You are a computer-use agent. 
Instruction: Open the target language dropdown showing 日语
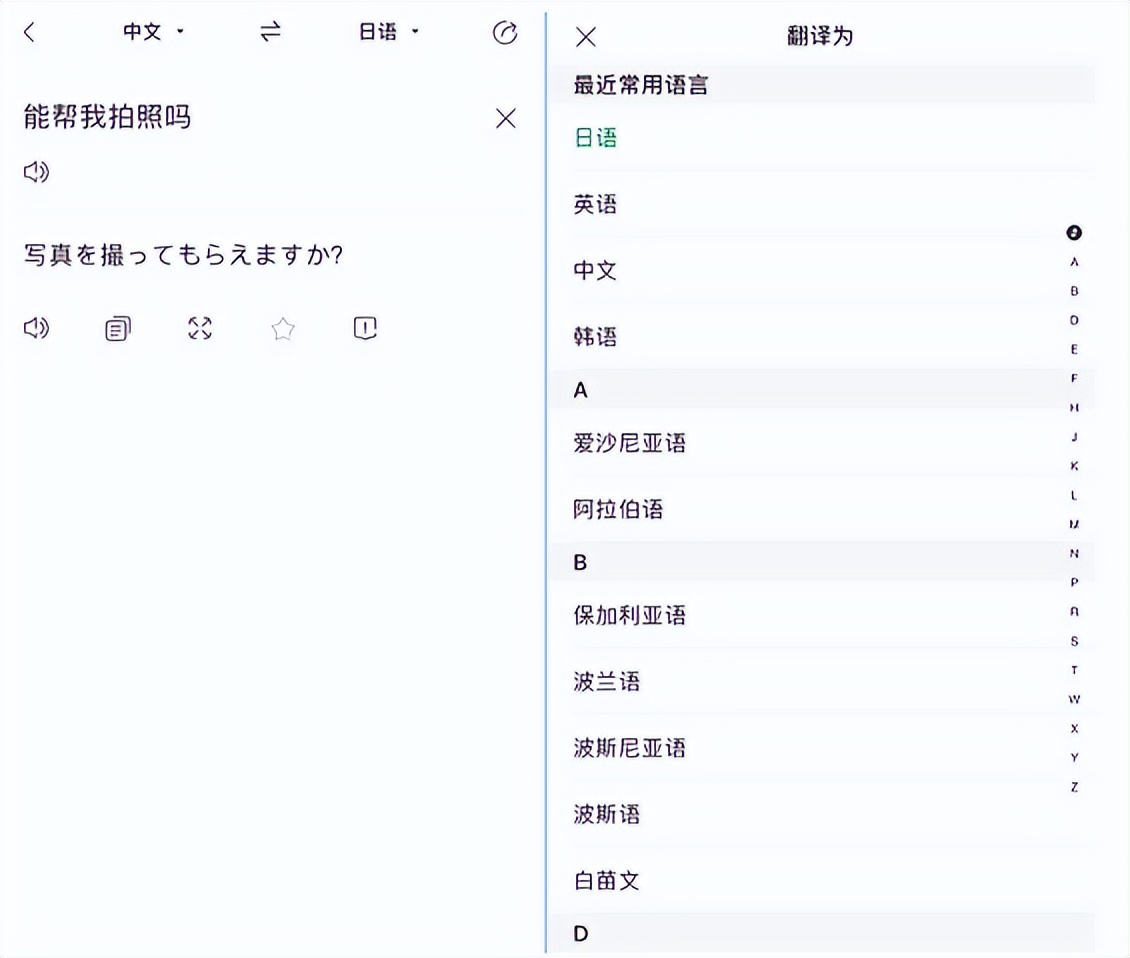[388, 32]
